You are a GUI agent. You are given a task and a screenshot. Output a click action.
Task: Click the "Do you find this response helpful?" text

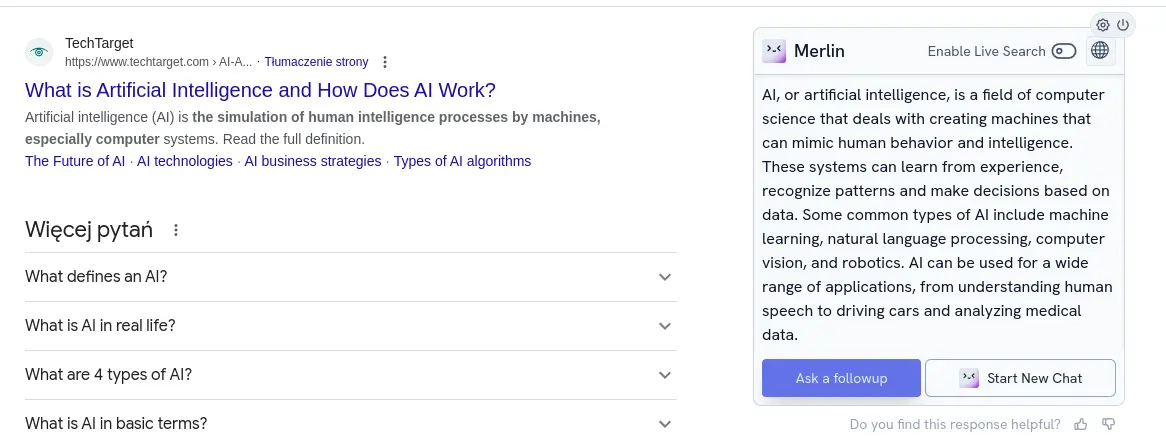click(x=956, y=424)
